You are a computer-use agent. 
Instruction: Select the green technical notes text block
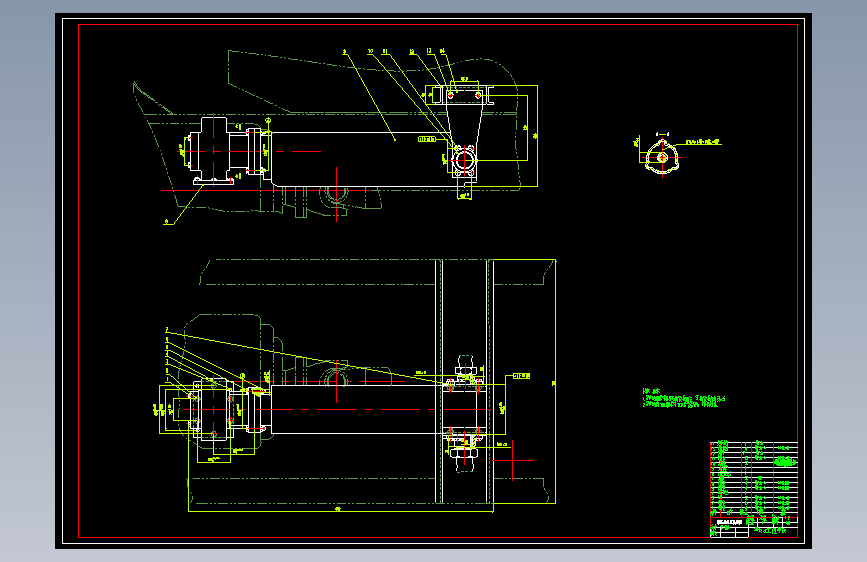(684, 398)
